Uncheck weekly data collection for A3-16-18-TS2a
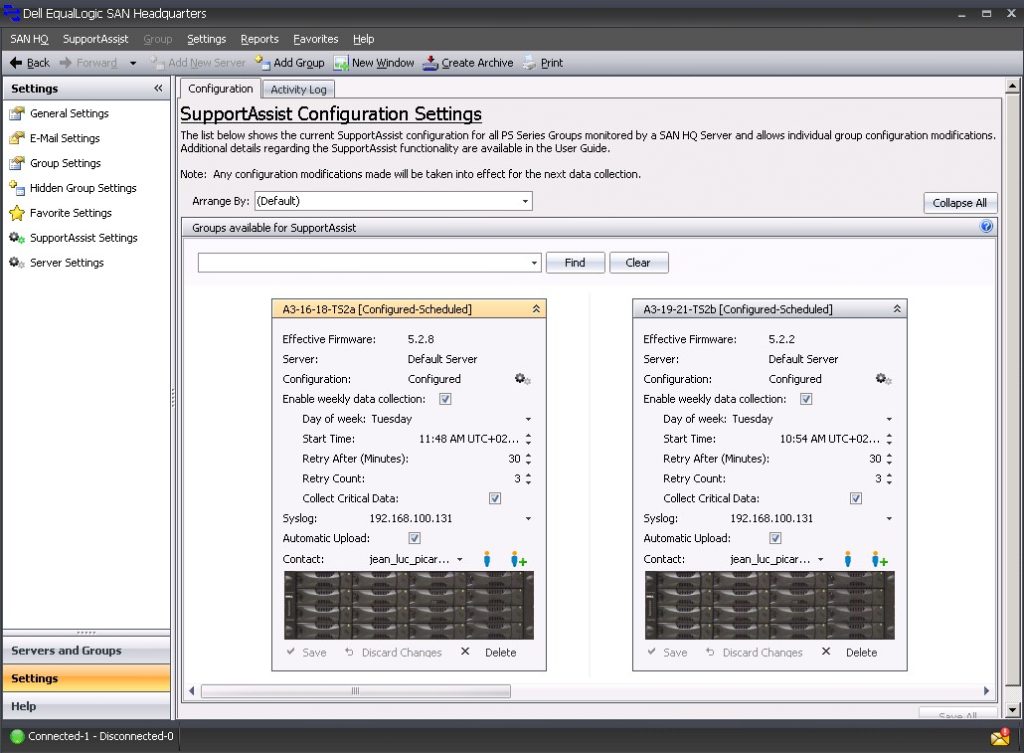Viewport: 1024px width, 753px height. [x=444, y=398]
